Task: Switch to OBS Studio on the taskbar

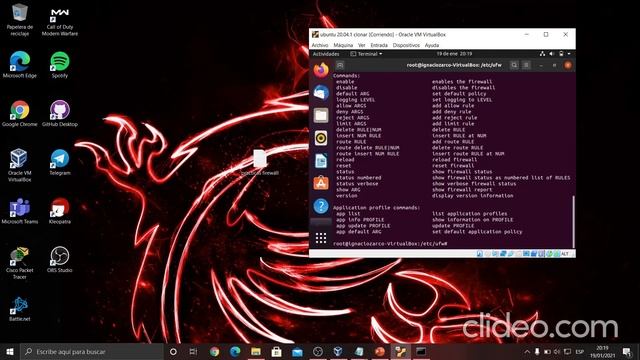Action: 318,351
